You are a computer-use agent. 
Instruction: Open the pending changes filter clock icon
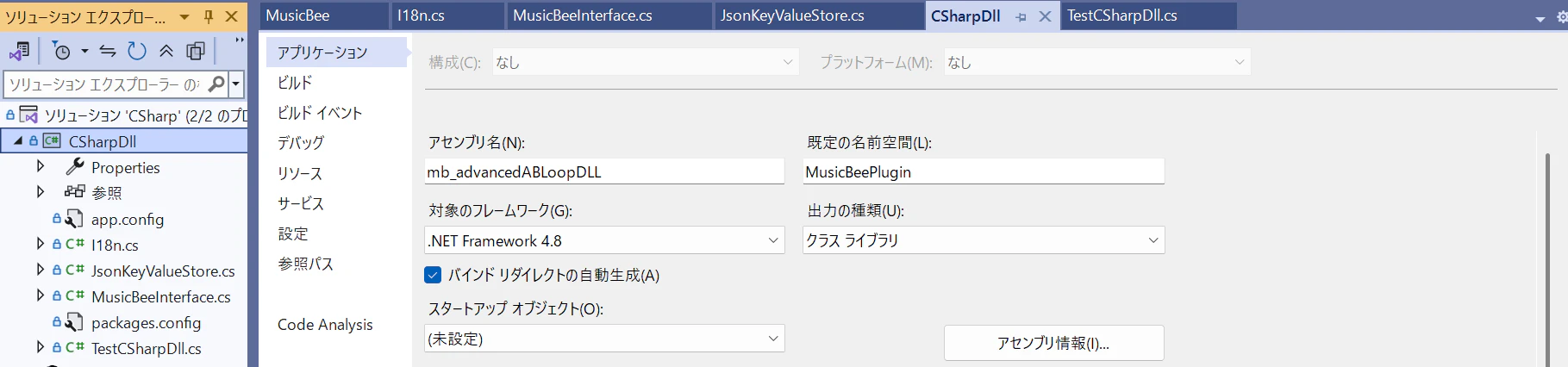[62, 52]
